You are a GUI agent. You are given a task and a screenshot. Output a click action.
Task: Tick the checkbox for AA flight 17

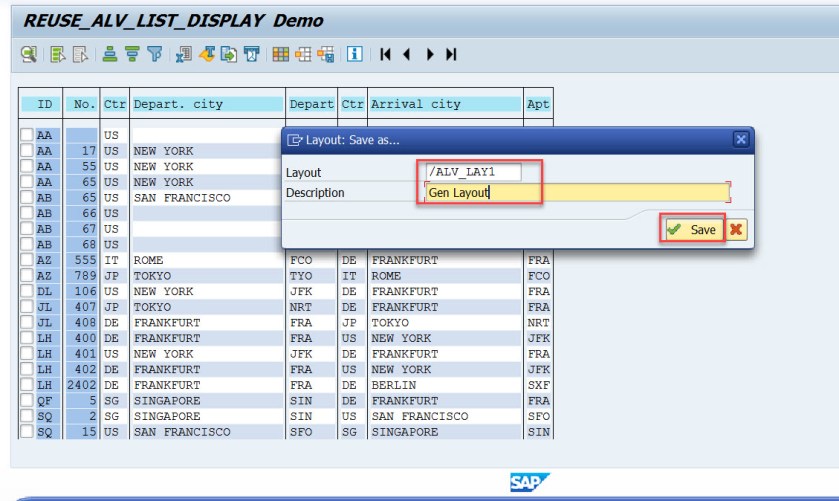point(27,150)
